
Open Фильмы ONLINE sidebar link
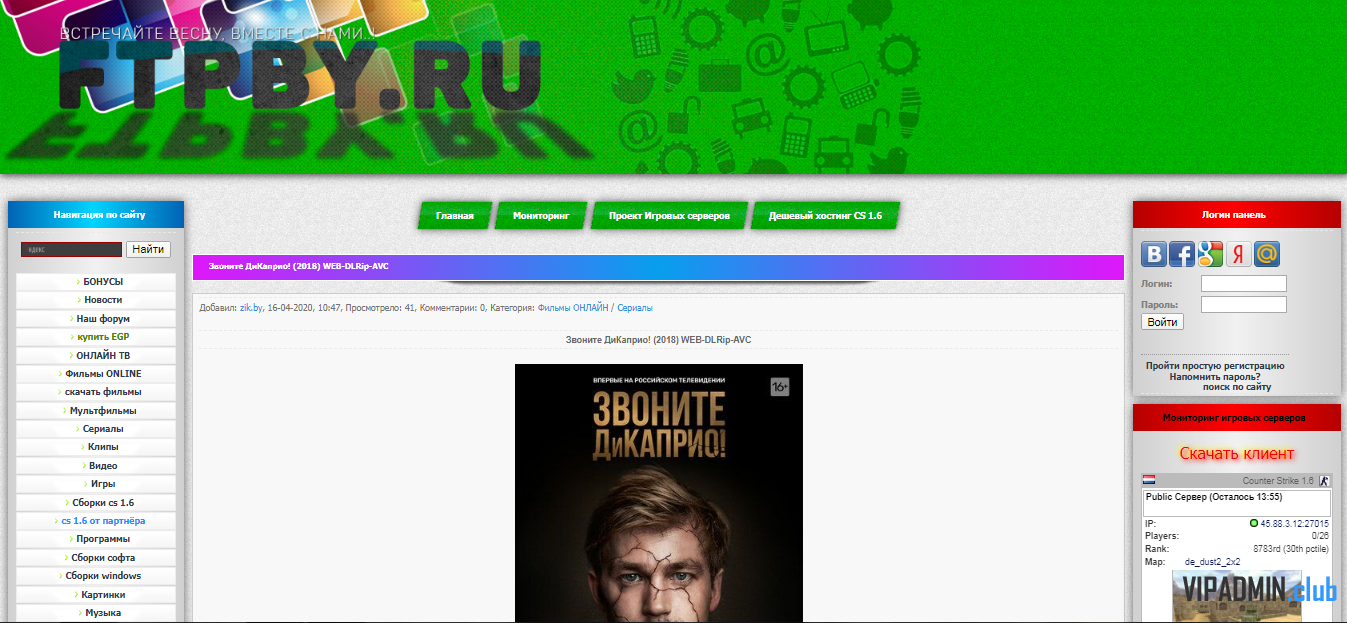[96, 374]
